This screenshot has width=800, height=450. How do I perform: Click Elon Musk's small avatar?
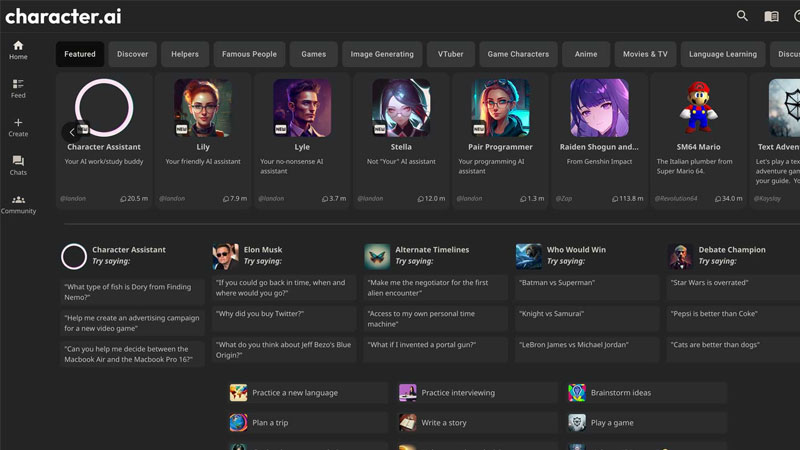[225, 256]
